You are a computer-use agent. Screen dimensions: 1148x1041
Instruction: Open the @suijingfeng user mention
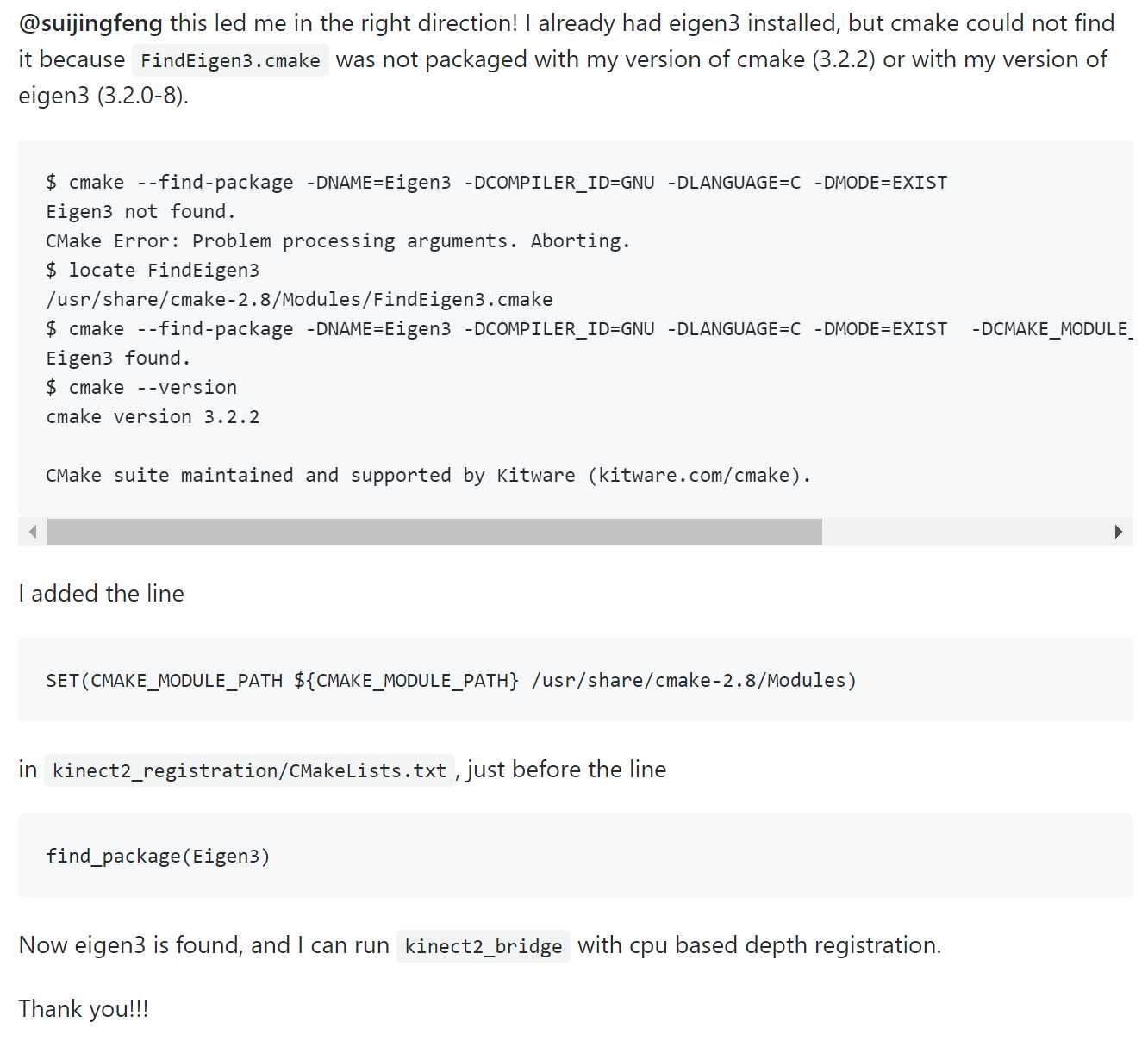[x=90, y=23]
